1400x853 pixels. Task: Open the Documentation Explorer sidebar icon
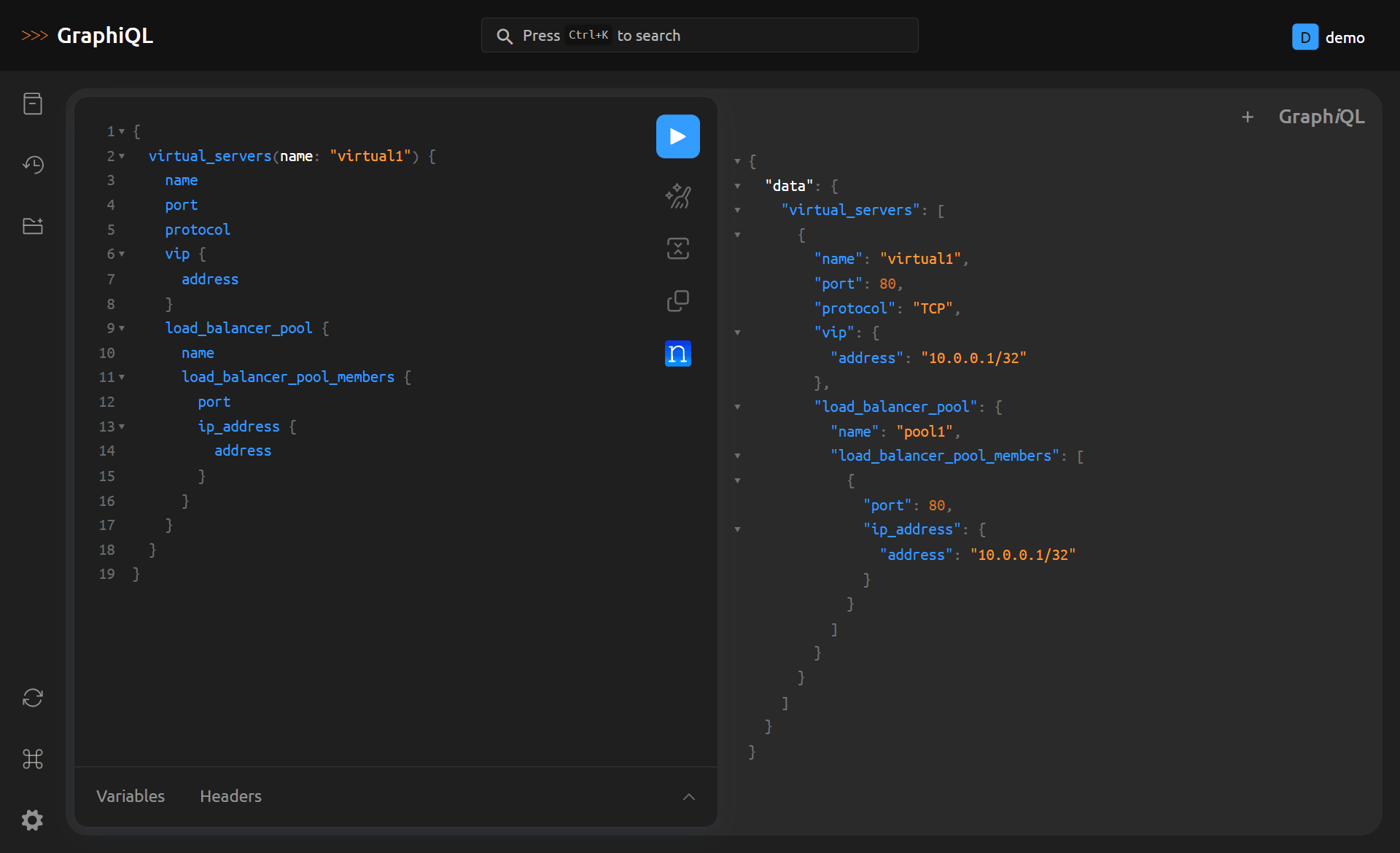click(x=33, y=104)
